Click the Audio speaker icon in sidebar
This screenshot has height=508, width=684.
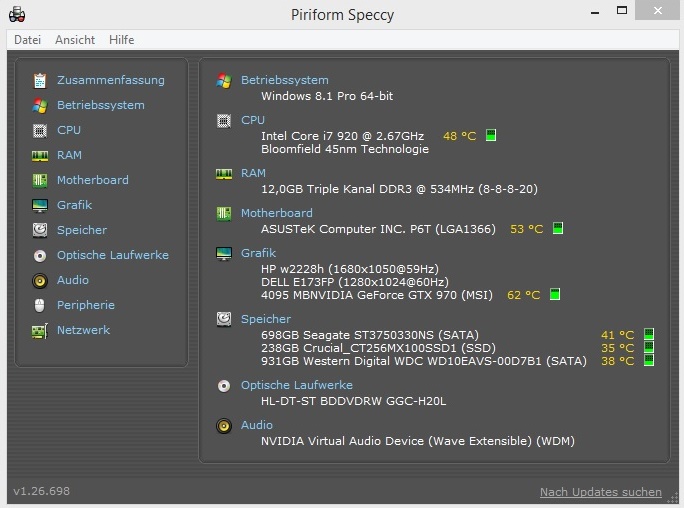[x=40, y=281]
